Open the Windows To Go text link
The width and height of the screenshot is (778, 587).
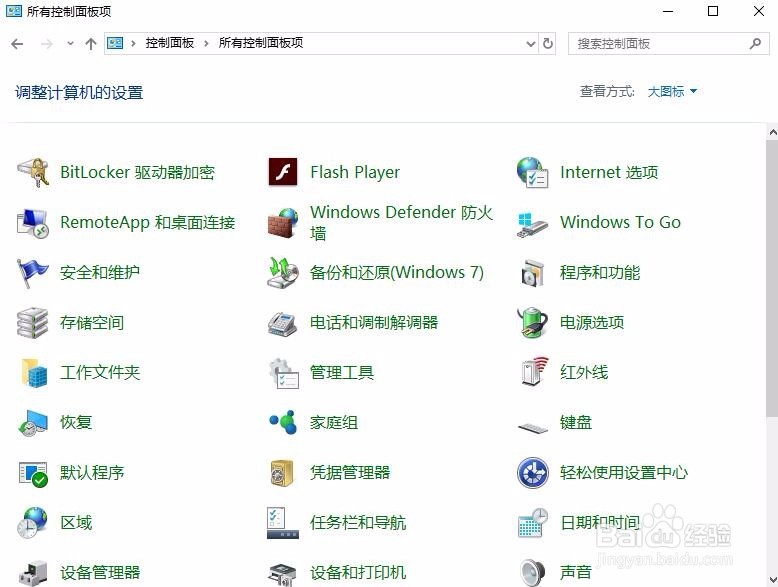click(620, 222)
